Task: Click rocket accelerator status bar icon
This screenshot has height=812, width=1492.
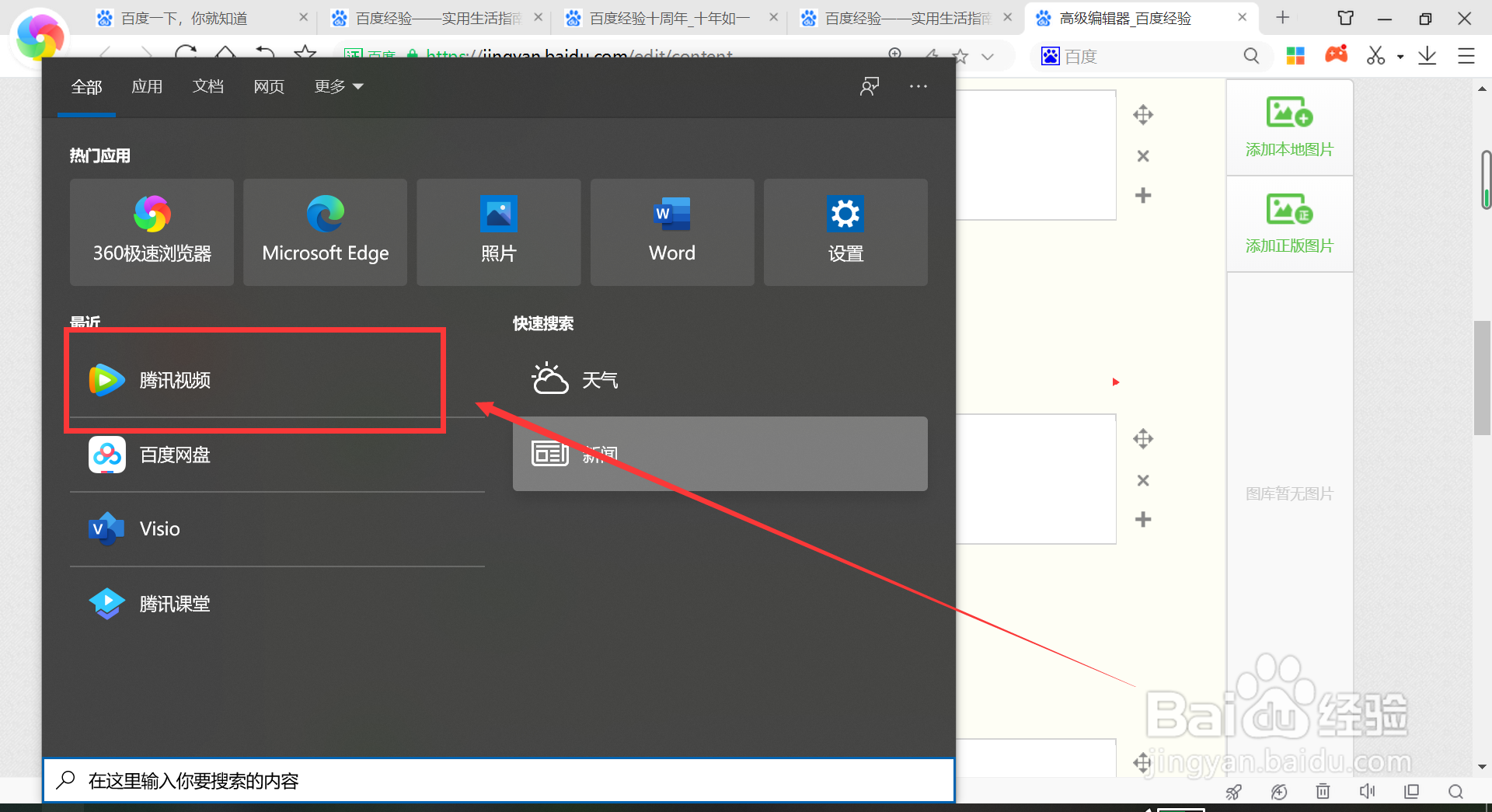Action: coord(1234,792)
